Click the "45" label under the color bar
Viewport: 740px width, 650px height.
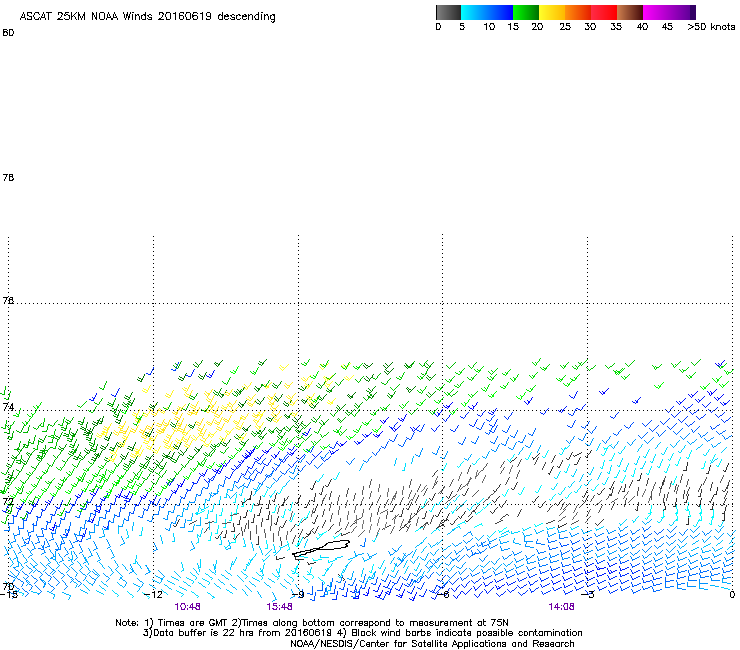[667, 27]
